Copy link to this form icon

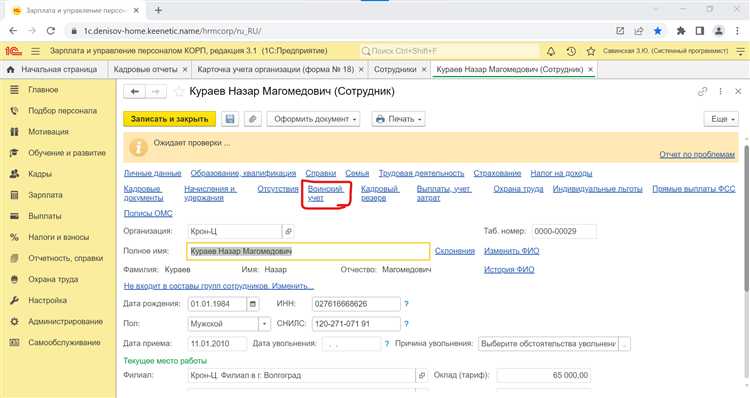click(x=702, y=91)
